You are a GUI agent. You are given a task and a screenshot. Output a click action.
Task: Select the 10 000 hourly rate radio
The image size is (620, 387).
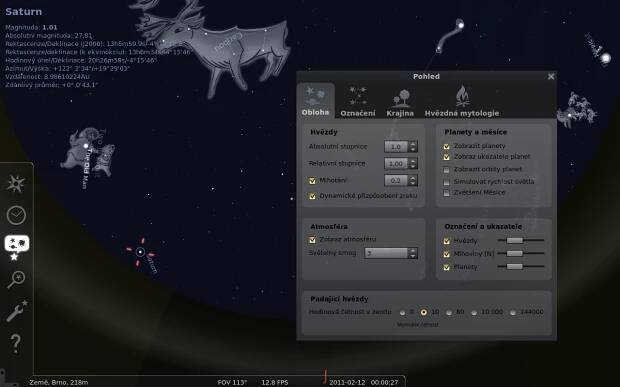point(474,312)
